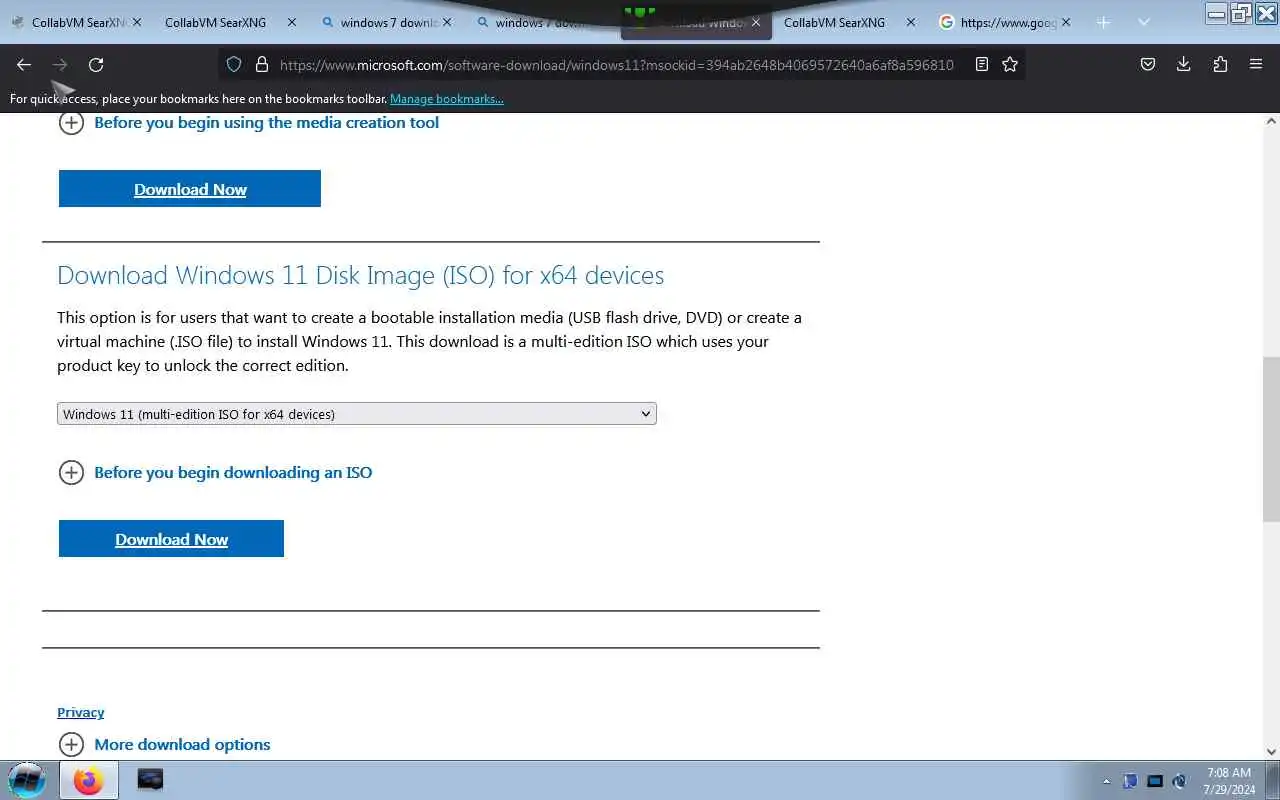List all open tabs
This screenshot has height=800, width=1280.
tap(1144, 22)
